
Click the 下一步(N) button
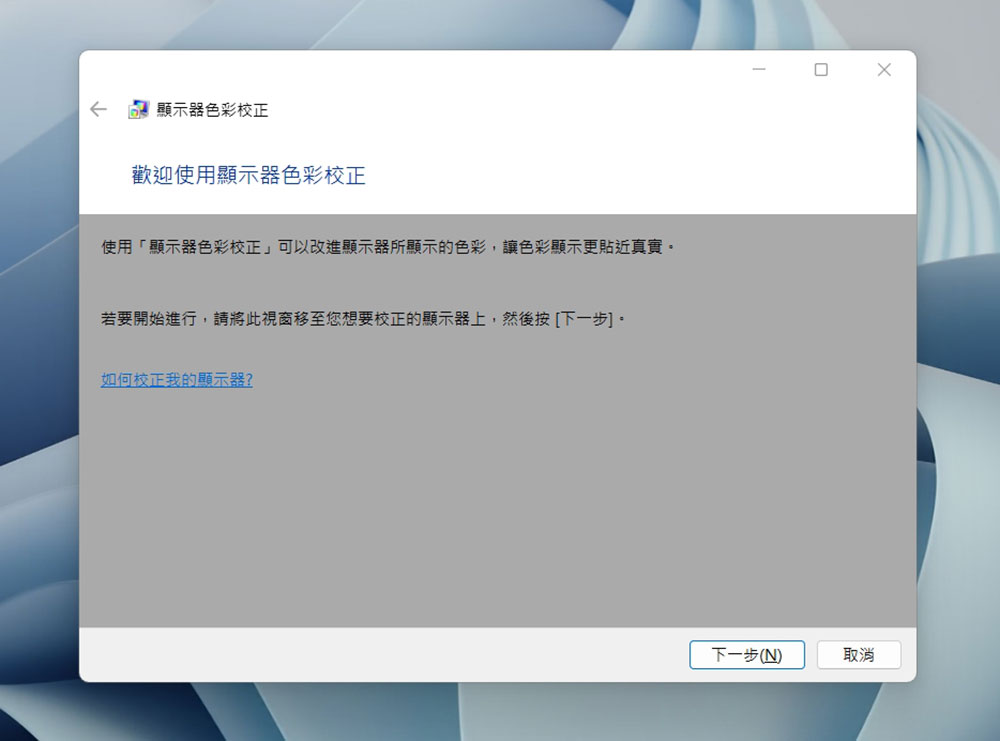click(x=747, y=655)
